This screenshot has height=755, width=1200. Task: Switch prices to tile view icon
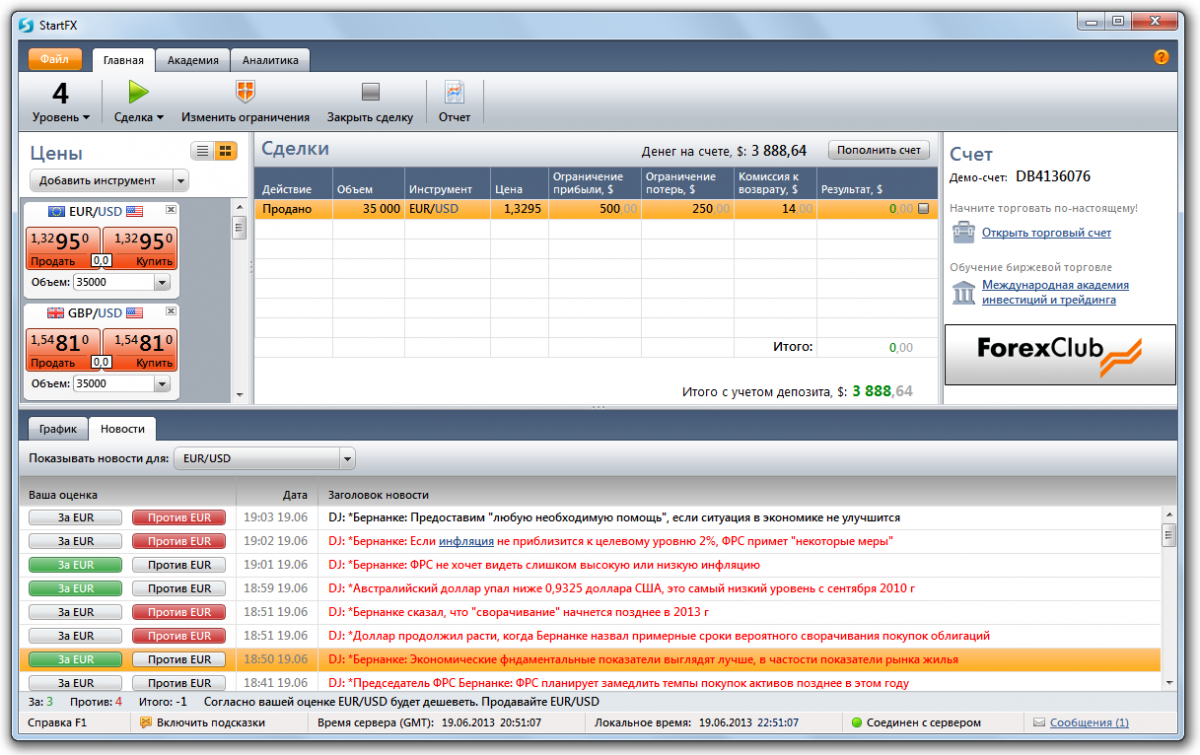[226, 151]
